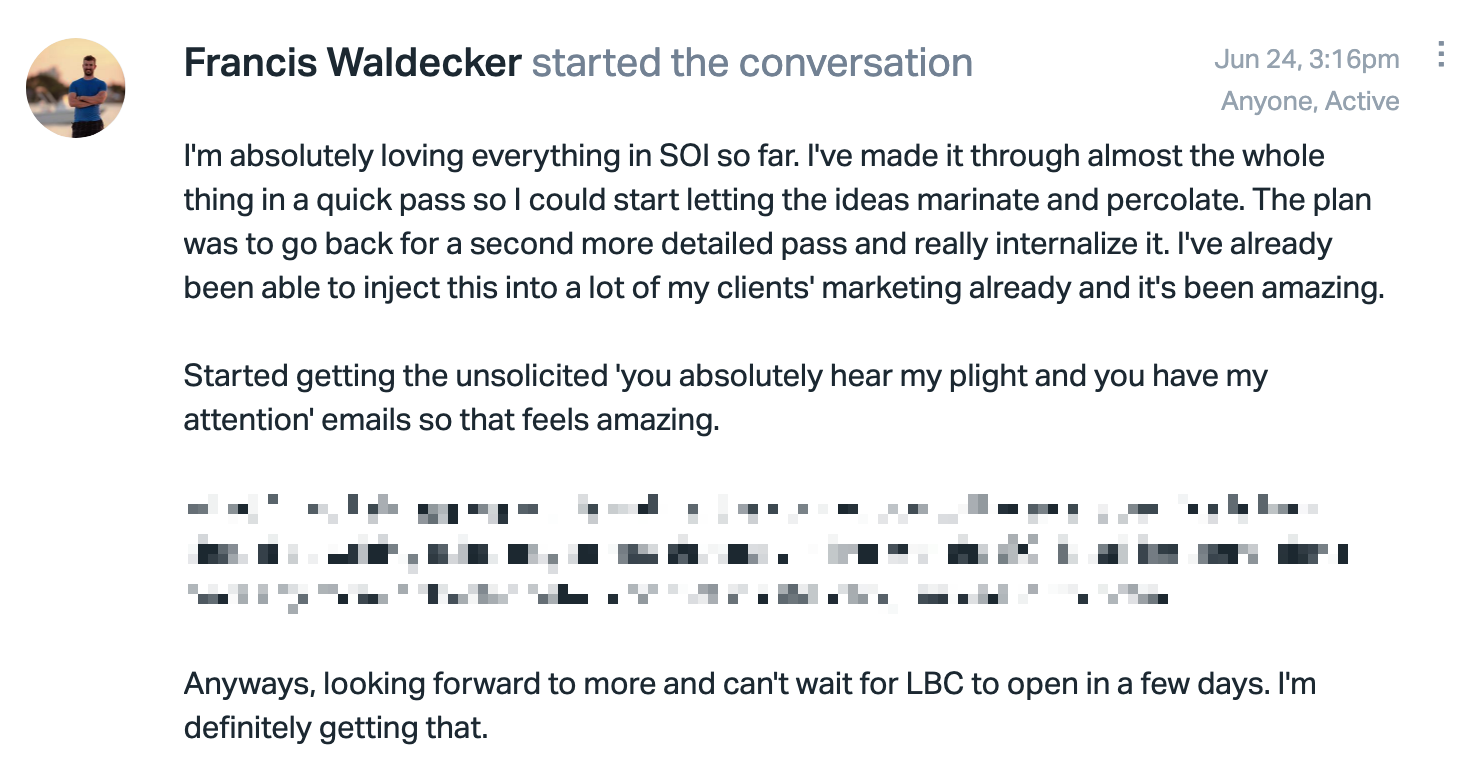Click the second blurred redacted text line

[766, 552]
